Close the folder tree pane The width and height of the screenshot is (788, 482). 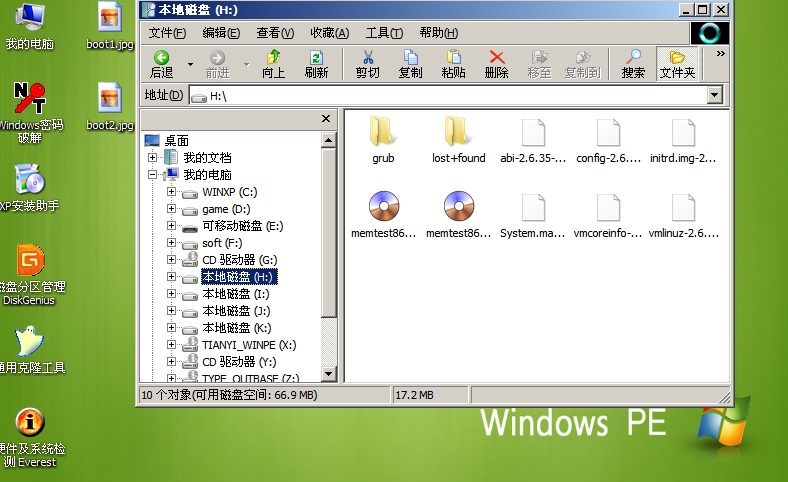326,119
